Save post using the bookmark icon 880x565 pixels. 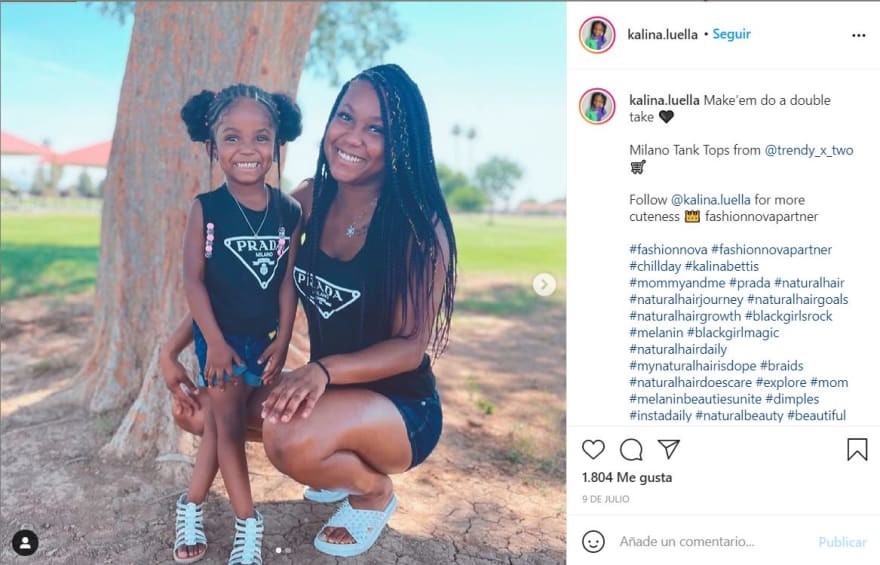click(857, 449)
